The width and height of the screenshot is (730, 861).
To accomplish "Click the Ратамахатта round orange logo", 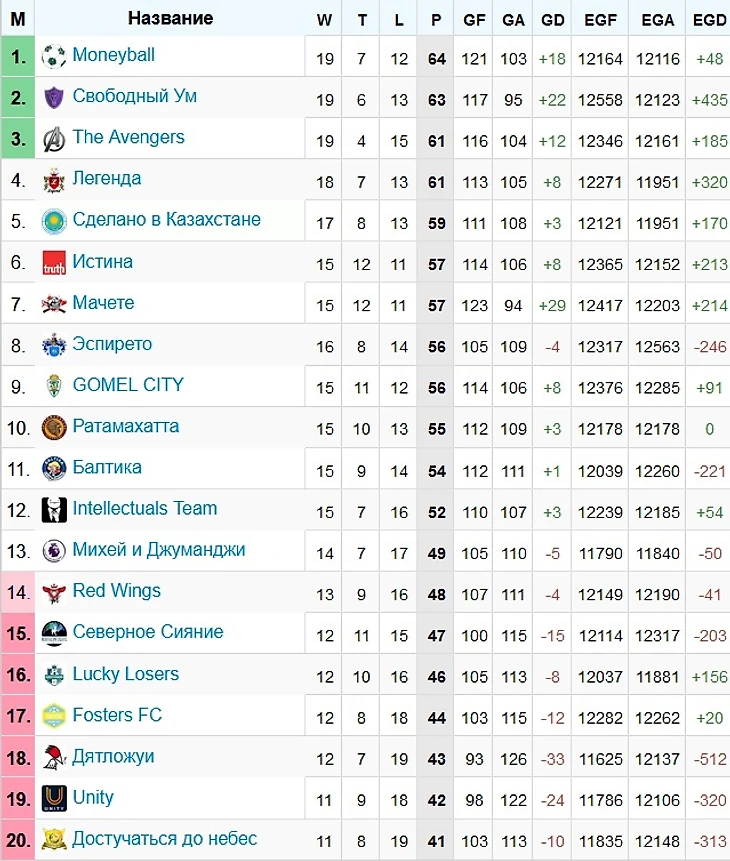I will pyautogui.click(x=54, y=428).
